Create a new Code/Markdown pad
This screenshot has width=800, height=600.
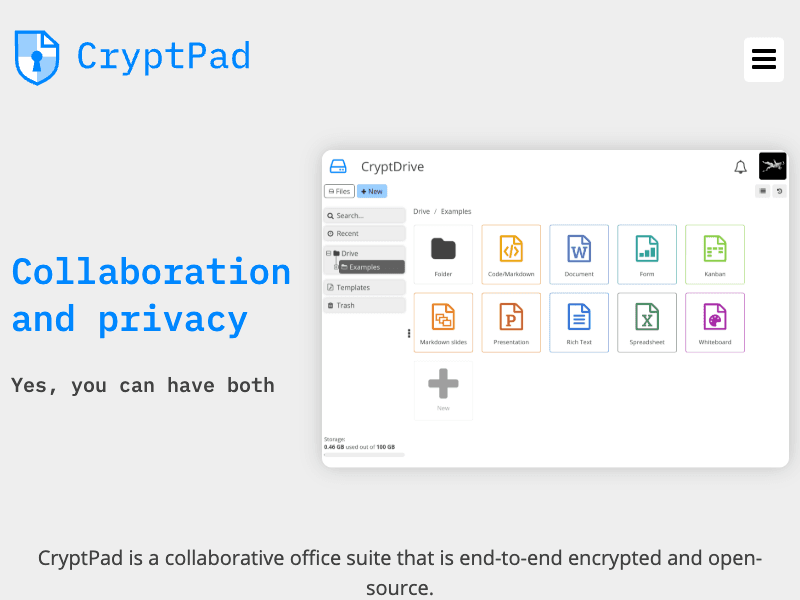click(511, 254)
